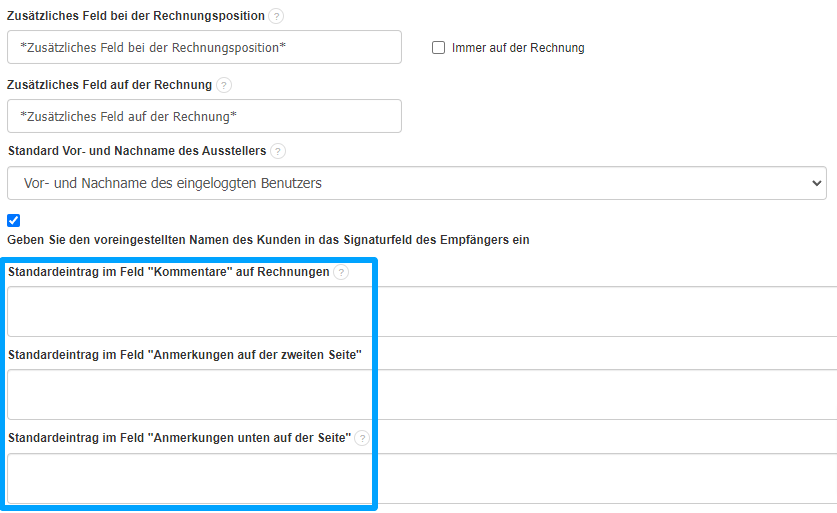Click help icon beside "Zusätzliches Feld bei der Rechnungsposition" heading
The image size is (837, 513).
pos(276,16)
